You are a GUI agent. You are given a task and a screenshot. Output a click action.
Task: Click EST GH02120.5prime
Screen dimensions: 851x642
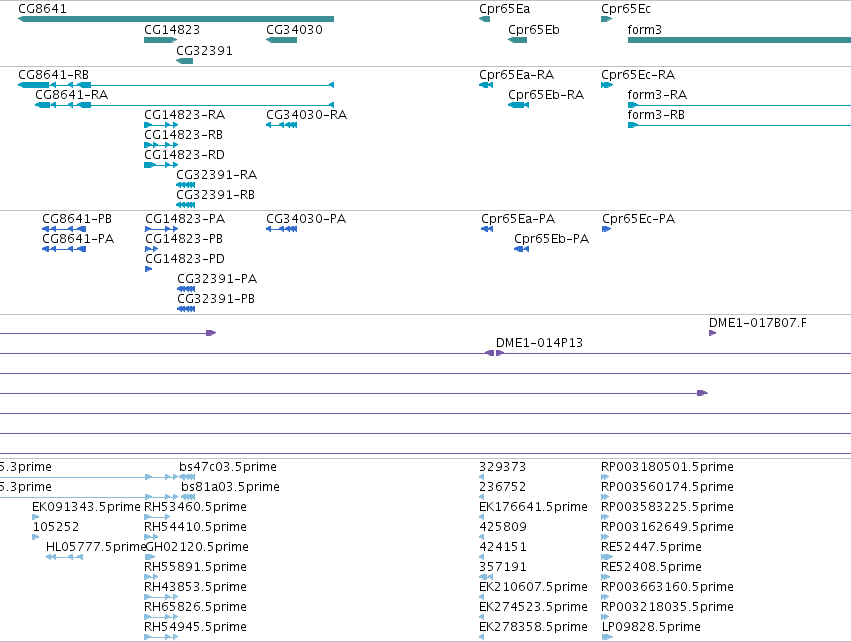pyautogui.click(x=150, y=557)
